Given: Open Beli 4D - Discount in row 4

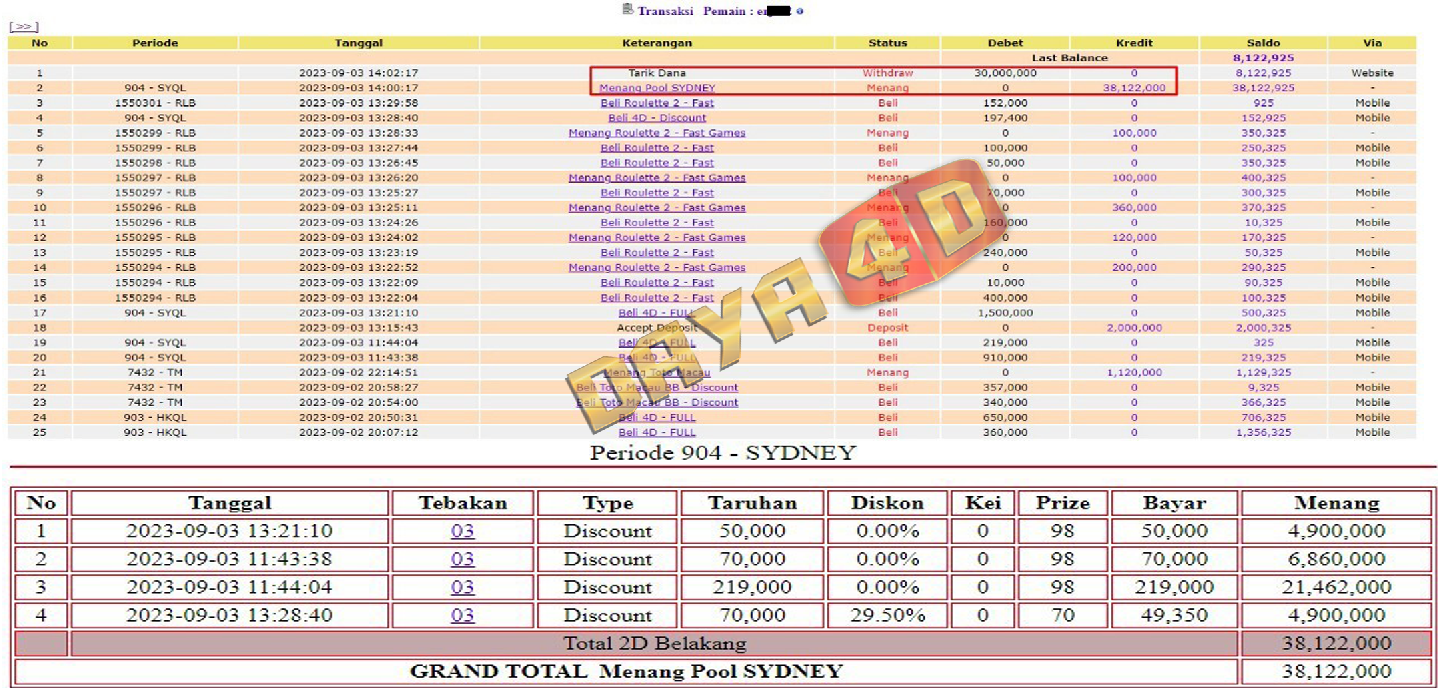Looking at the screenshot, I should (x=657, y=118).
